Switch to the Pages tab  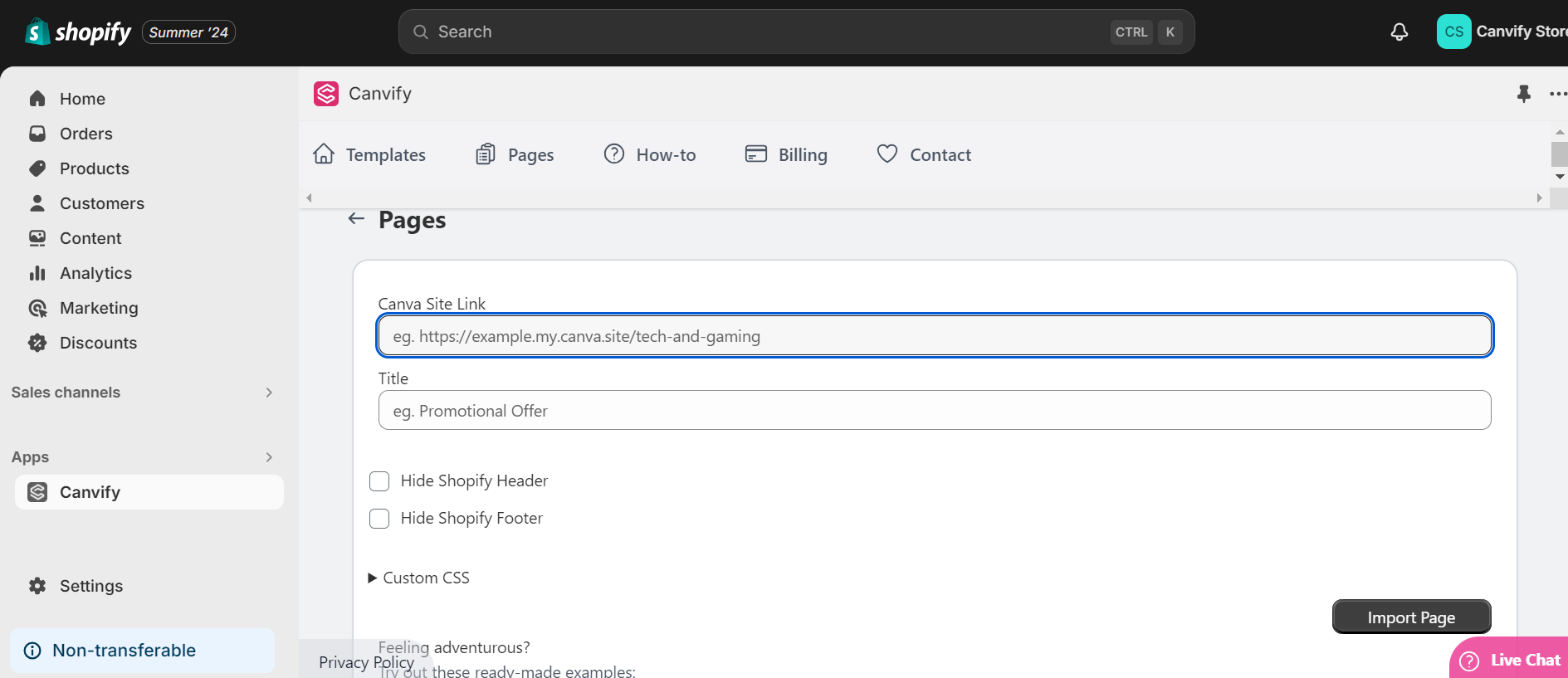(x=515, y=154)
